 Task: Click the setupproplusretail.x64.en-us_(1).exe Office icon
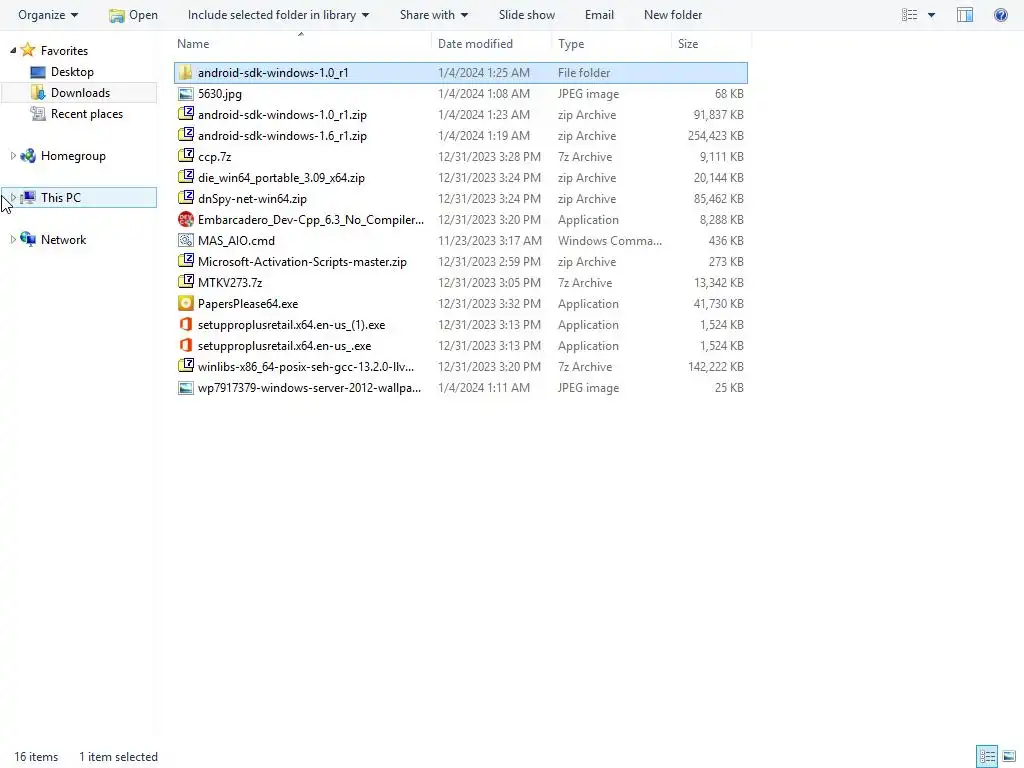(x=185, y=324)
